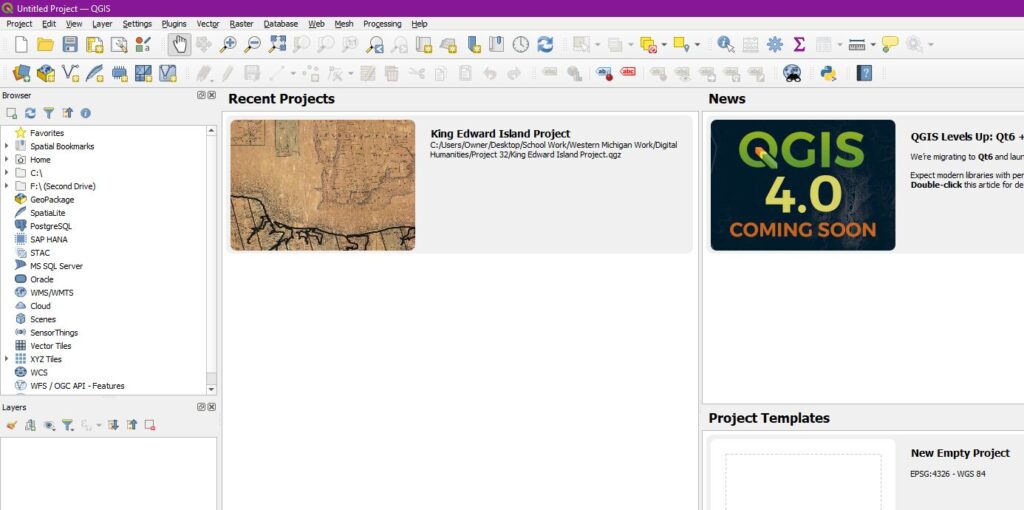Open the Layer menu

[x=102, y=24]
